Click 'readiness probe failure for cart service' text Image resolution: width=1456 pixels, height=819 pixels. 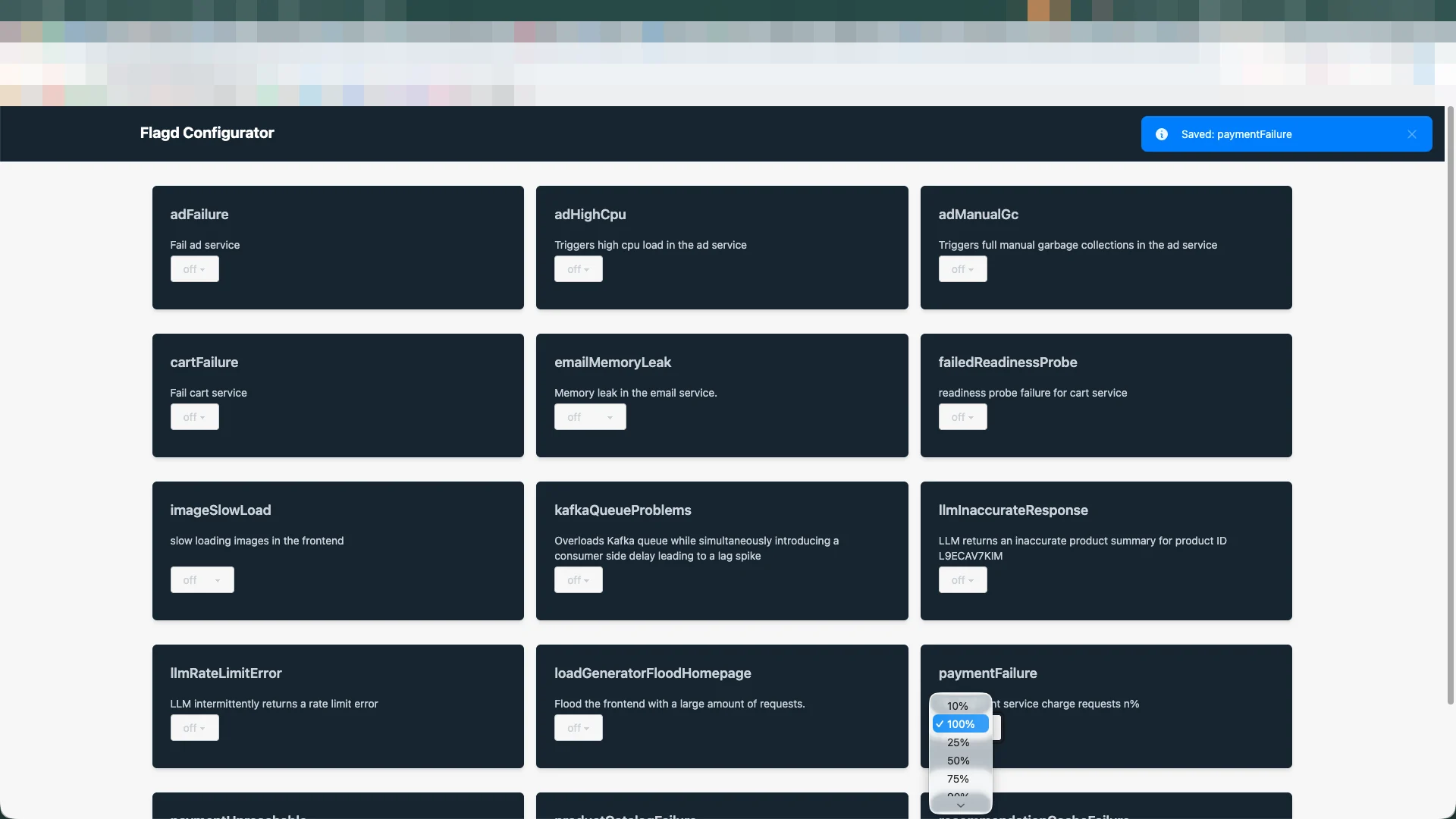tap(1033, 393)
